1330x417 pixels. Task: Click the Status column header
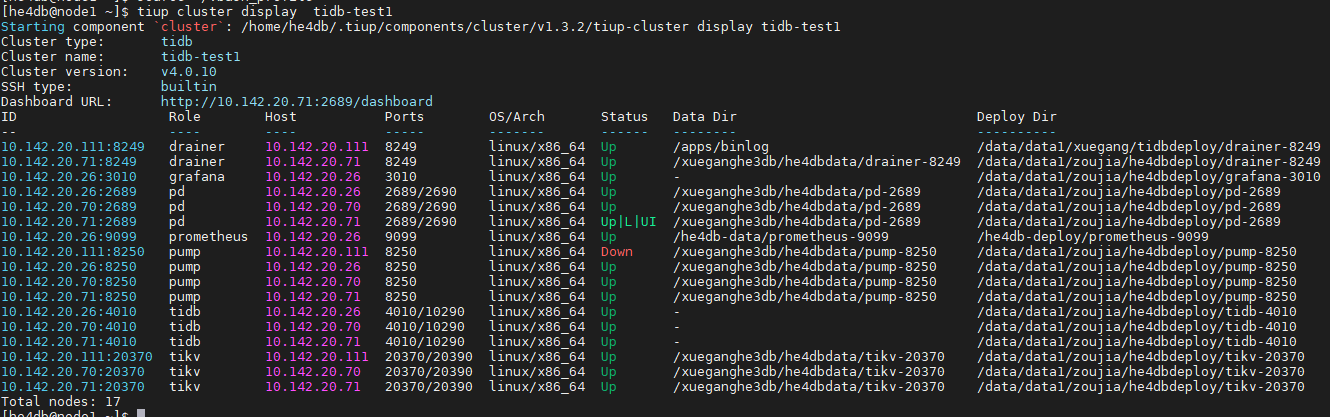pos(625,117)
